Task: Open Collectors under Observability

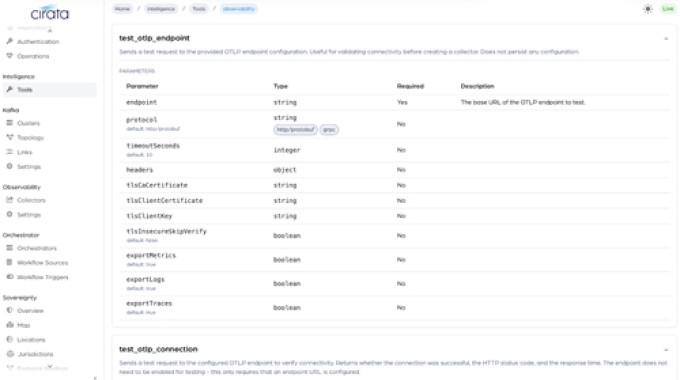Action: (31, 200)
